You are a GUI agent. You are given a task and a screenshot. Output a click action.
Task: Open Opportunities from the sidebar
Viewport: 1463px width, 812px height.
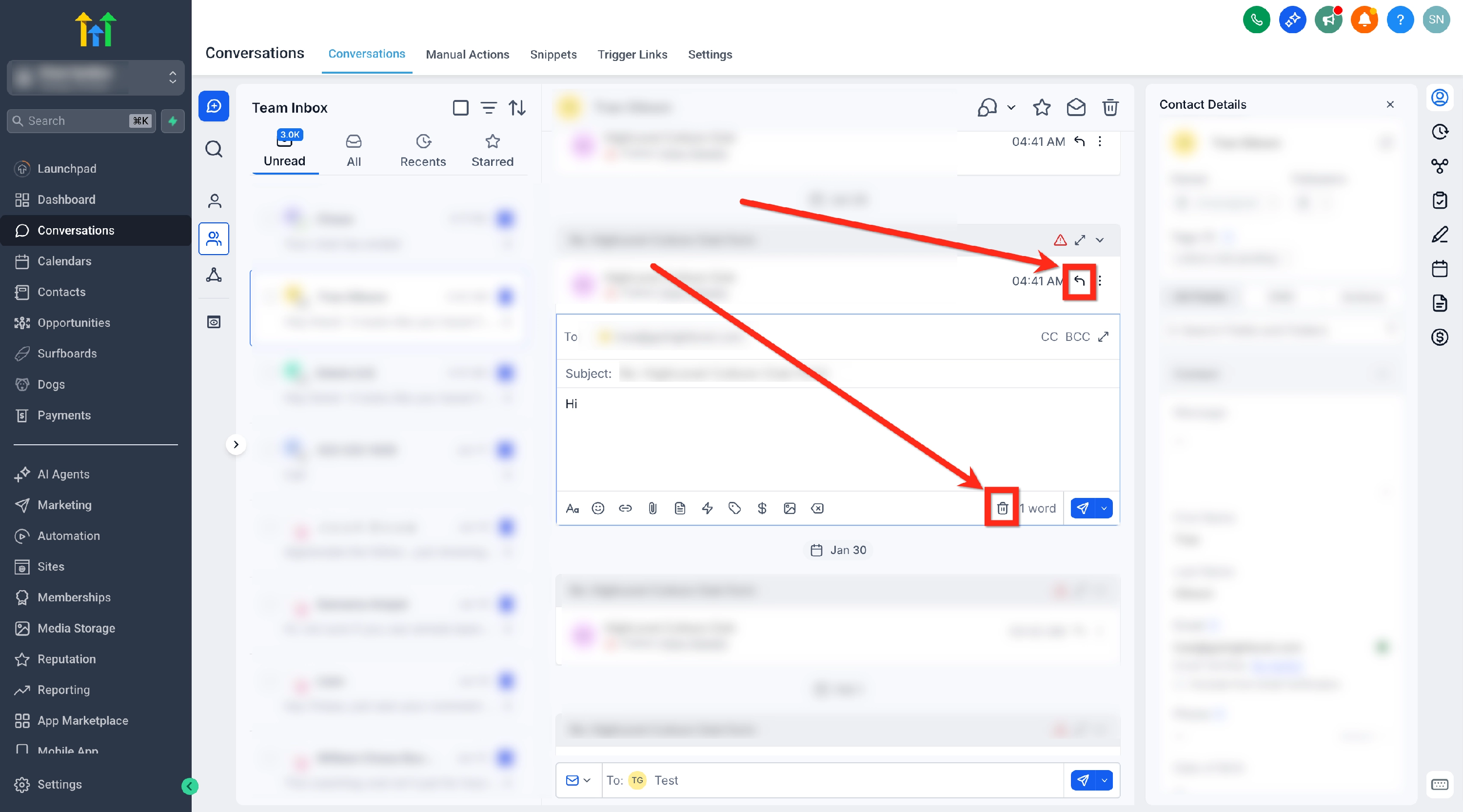click(x=74, y=322)
